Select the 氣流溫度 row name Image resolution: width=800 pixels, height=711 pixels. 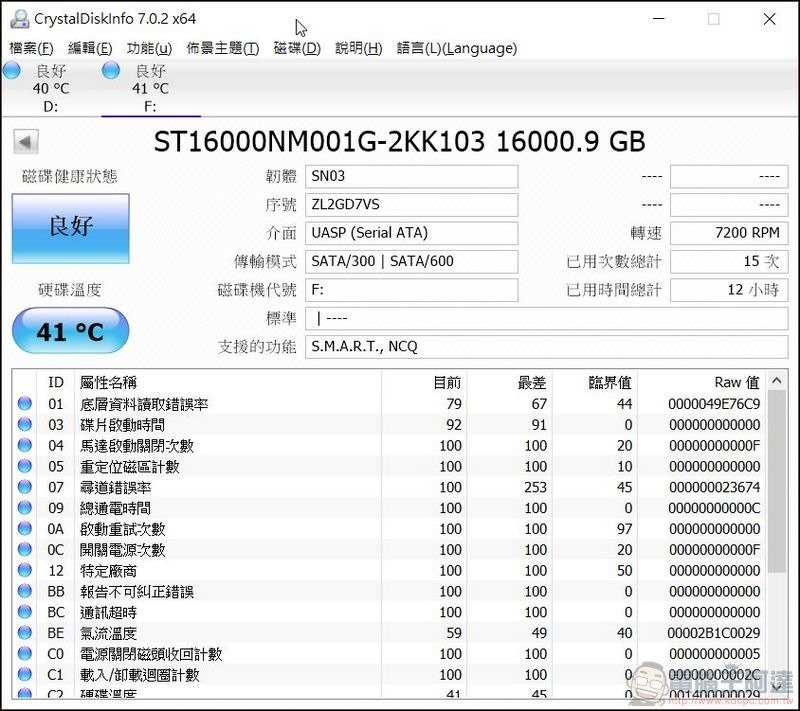108,633
